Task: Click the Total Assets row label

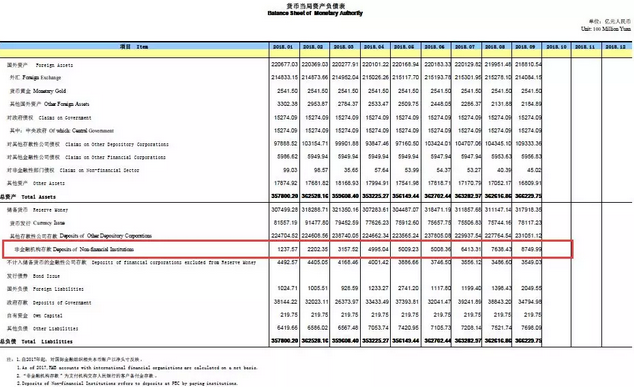Action: click(28, 197)
